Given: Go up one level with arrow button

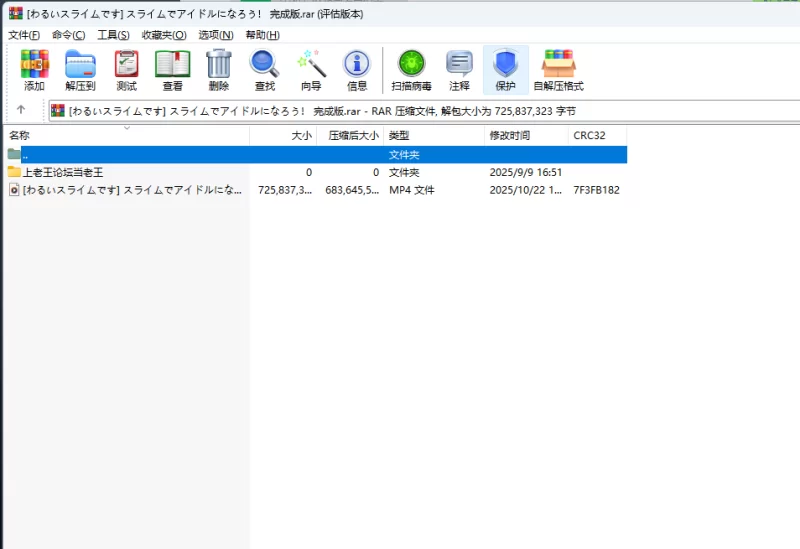Looking at the screenshot, I should click(21, 110).
